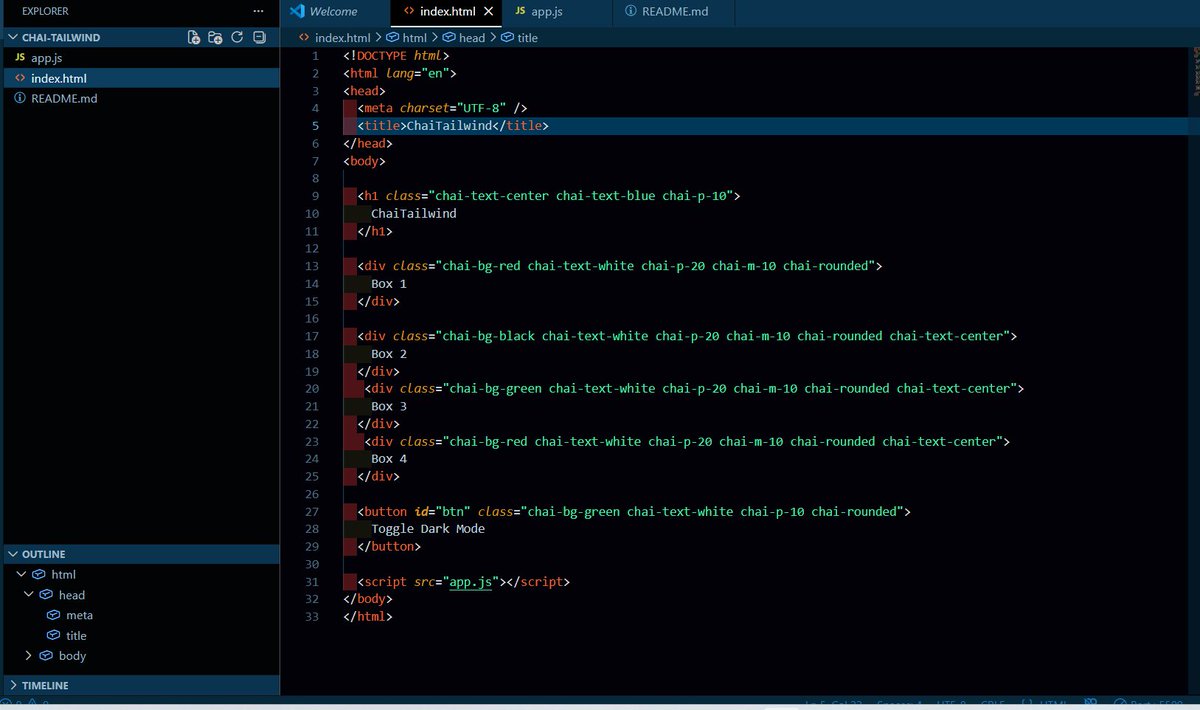The height and width of the screenshot is (710, 1200).
Task: Click the id="btn" attribute
Action: point(443,511)
